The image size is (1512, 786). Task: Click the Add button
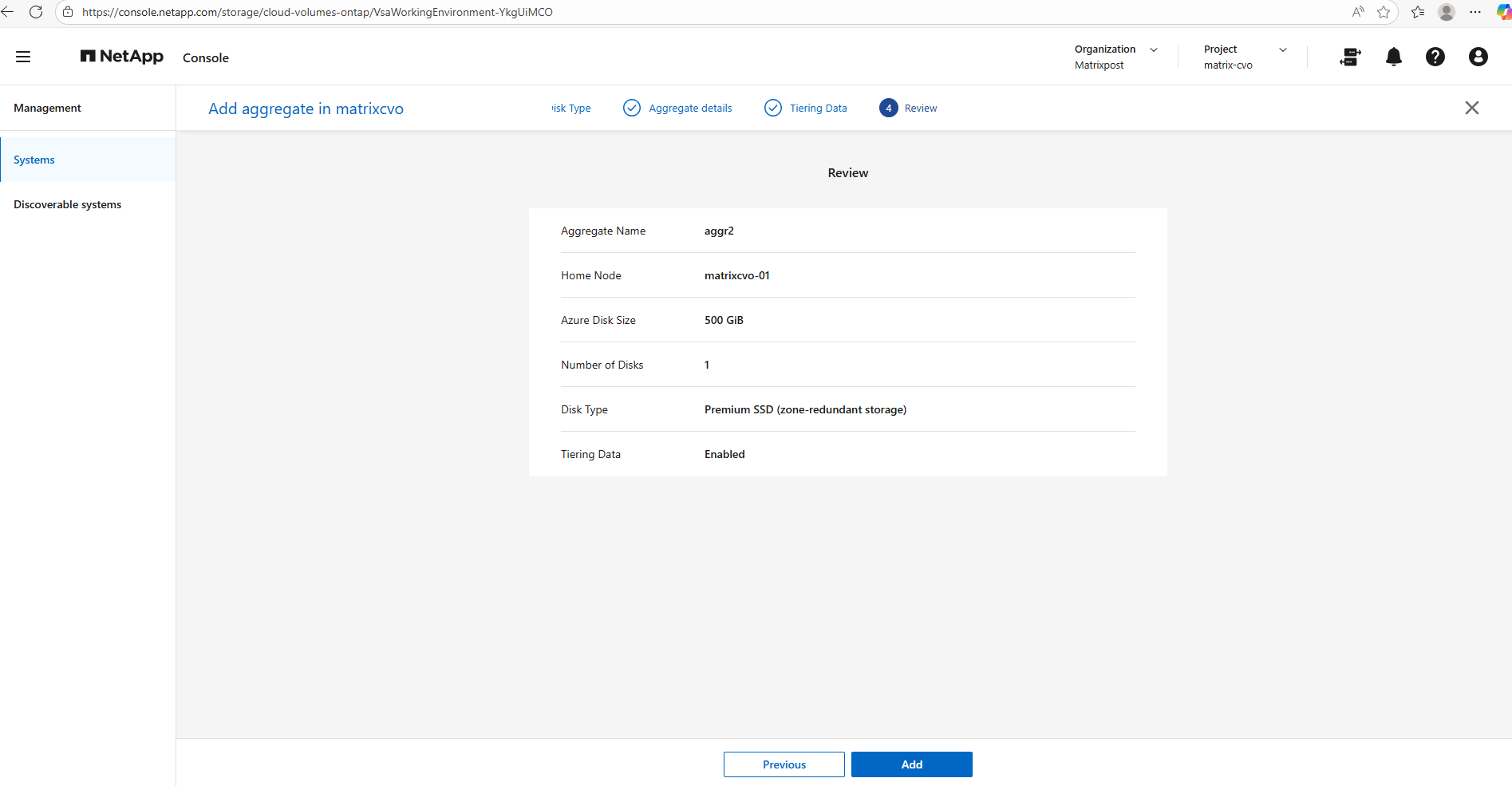point(911,764)
